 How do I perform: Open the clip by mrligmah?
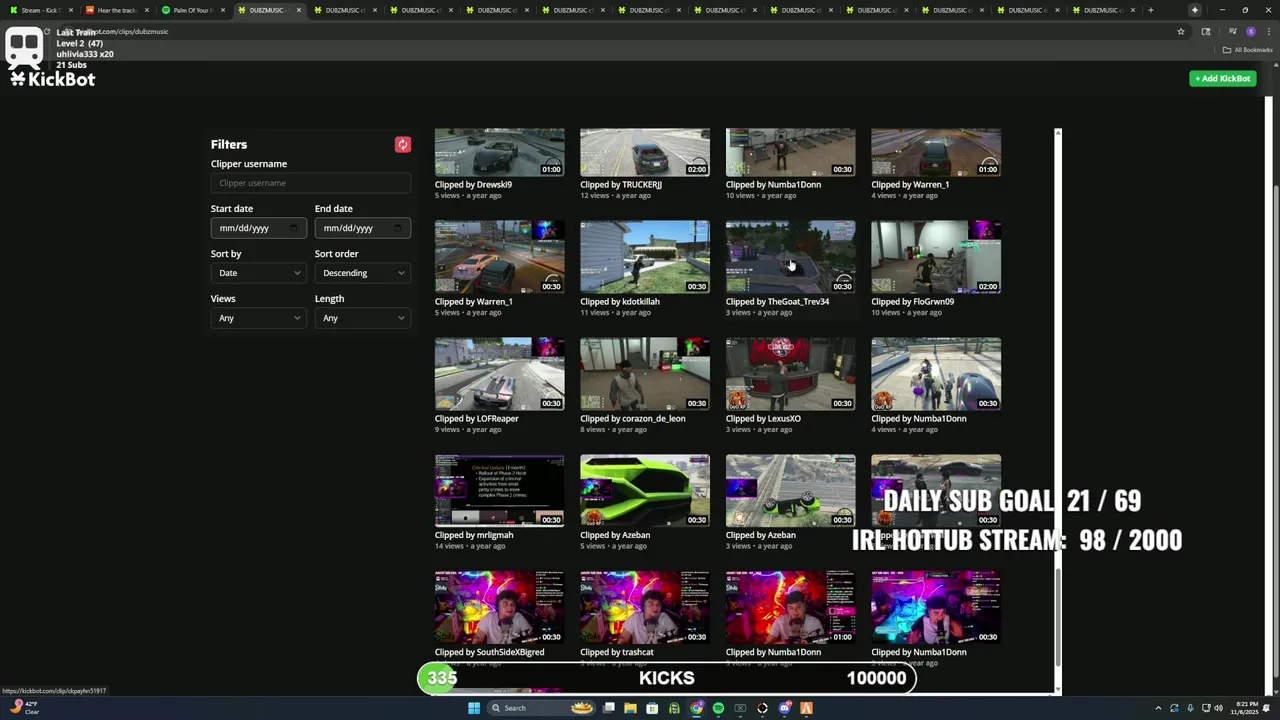click(499, 491)
